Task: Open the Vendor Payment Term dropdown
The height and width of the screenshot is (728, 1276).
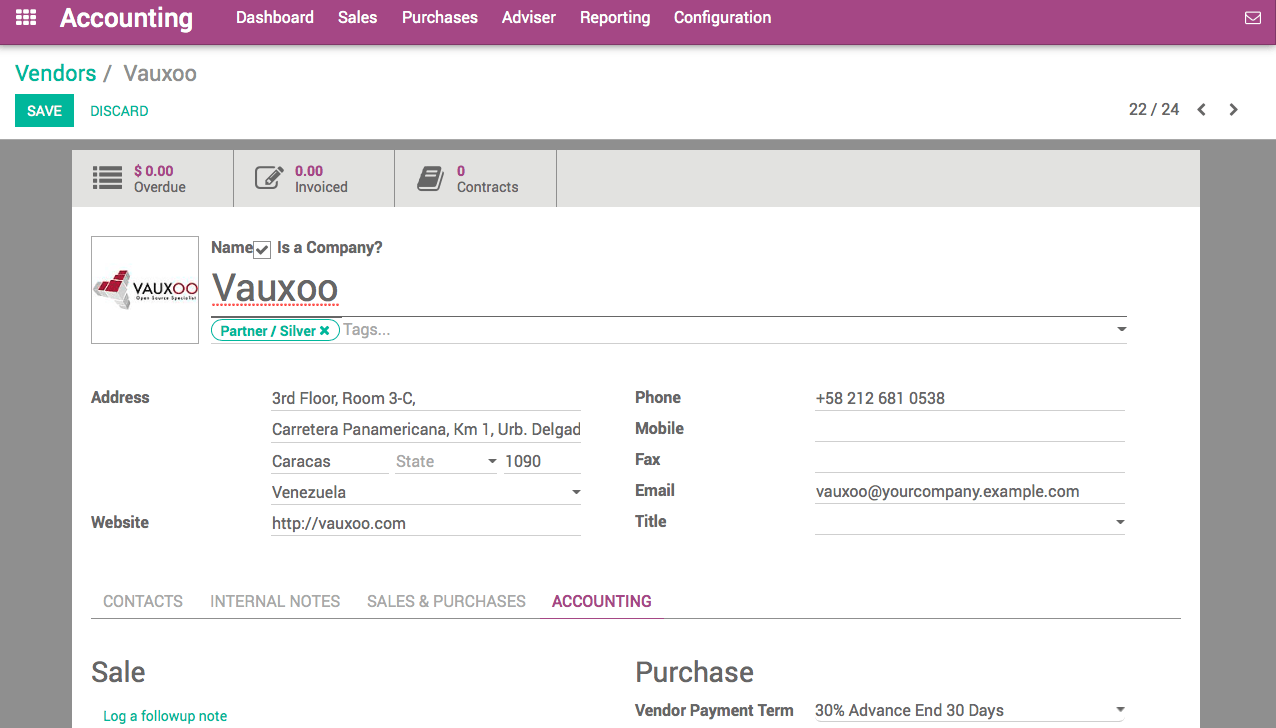Action: (x=1119, y=710)
